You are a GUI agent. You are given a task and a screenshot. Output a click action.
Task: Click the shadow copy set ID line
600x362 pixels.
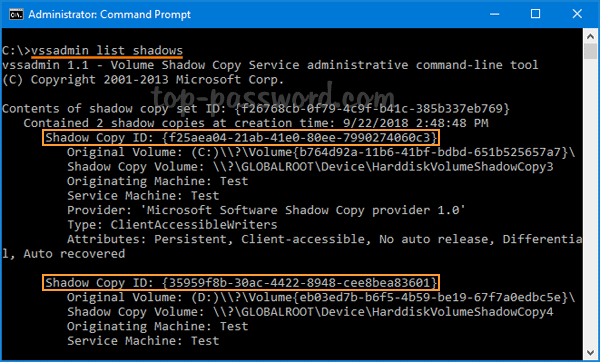(x=256, y=109)
